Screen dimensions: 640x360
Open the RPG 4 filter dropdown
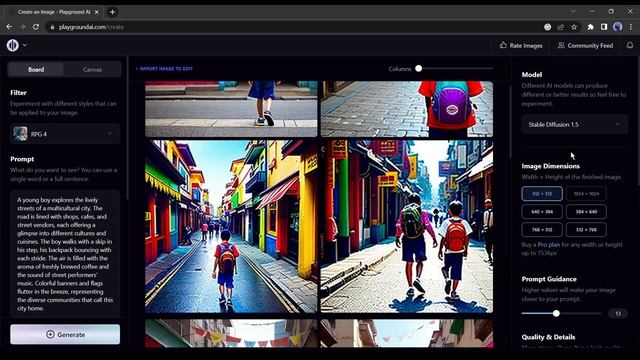[65, 133]
